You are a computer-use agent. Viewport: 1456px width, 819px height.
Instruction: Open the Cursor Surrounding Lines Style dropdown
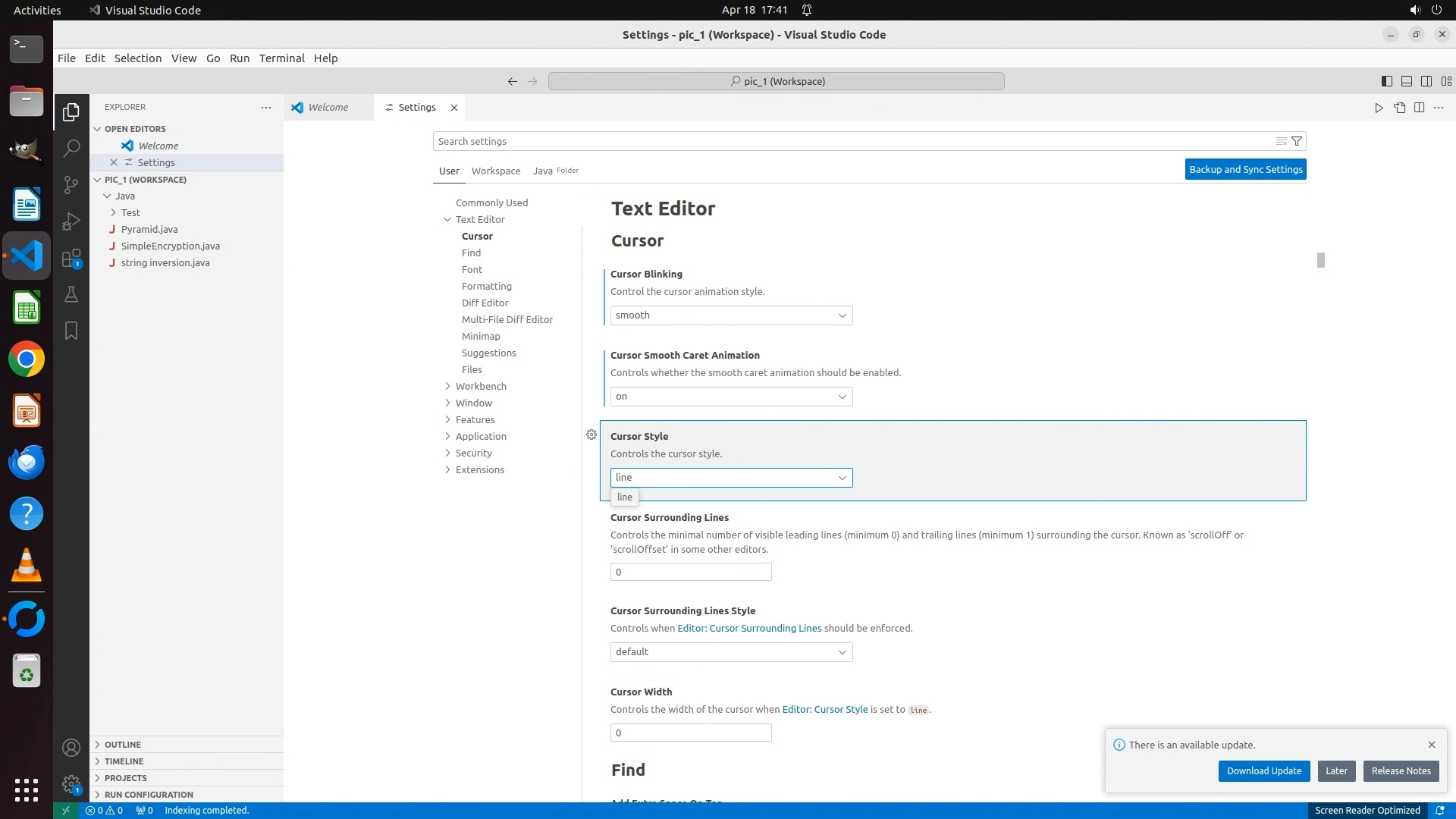click(731, 652)
